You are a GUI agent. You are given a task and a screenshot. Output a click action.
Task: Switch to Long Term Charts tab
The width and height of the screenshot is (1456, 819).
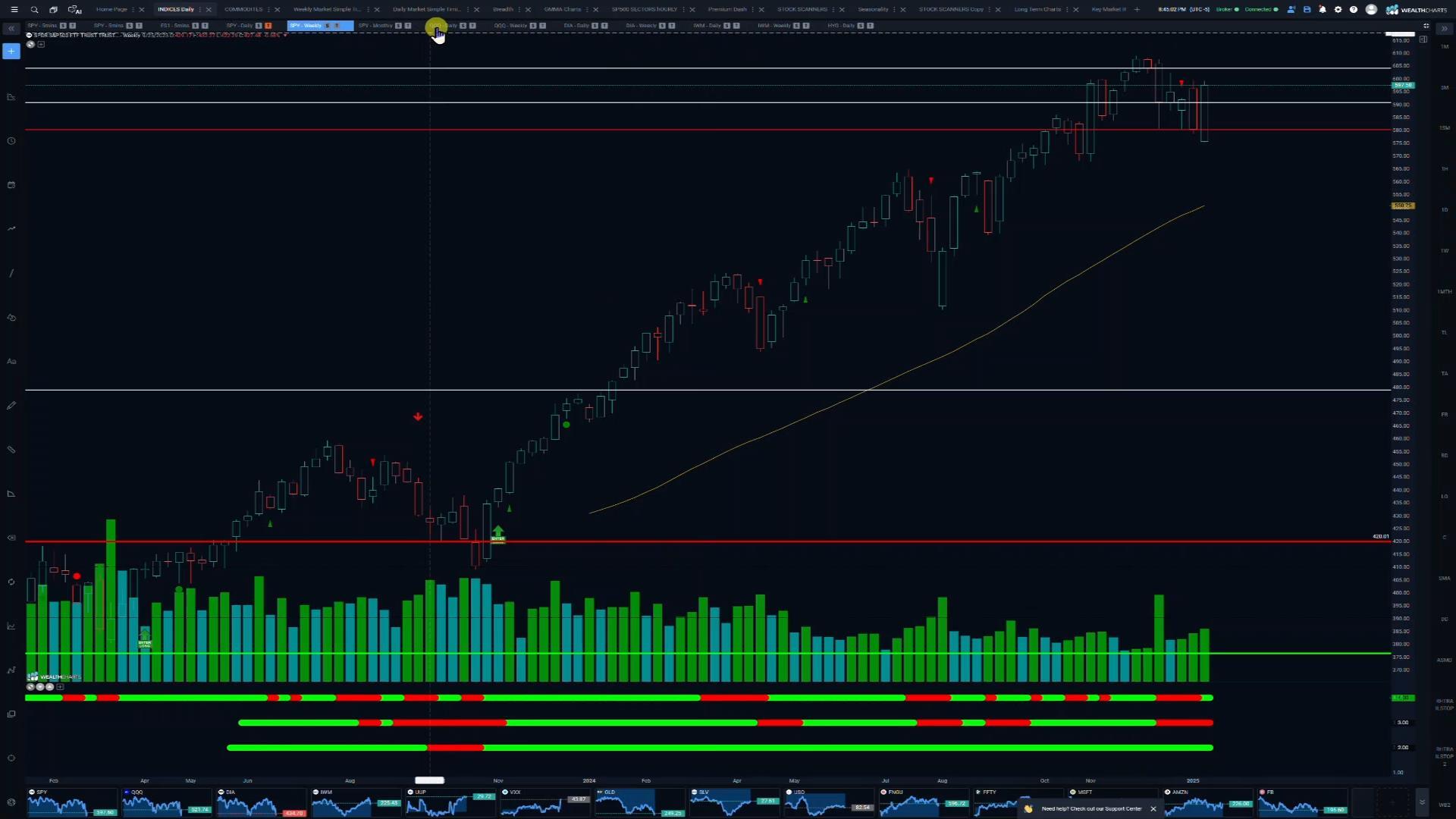click(x=1037, y=9)
